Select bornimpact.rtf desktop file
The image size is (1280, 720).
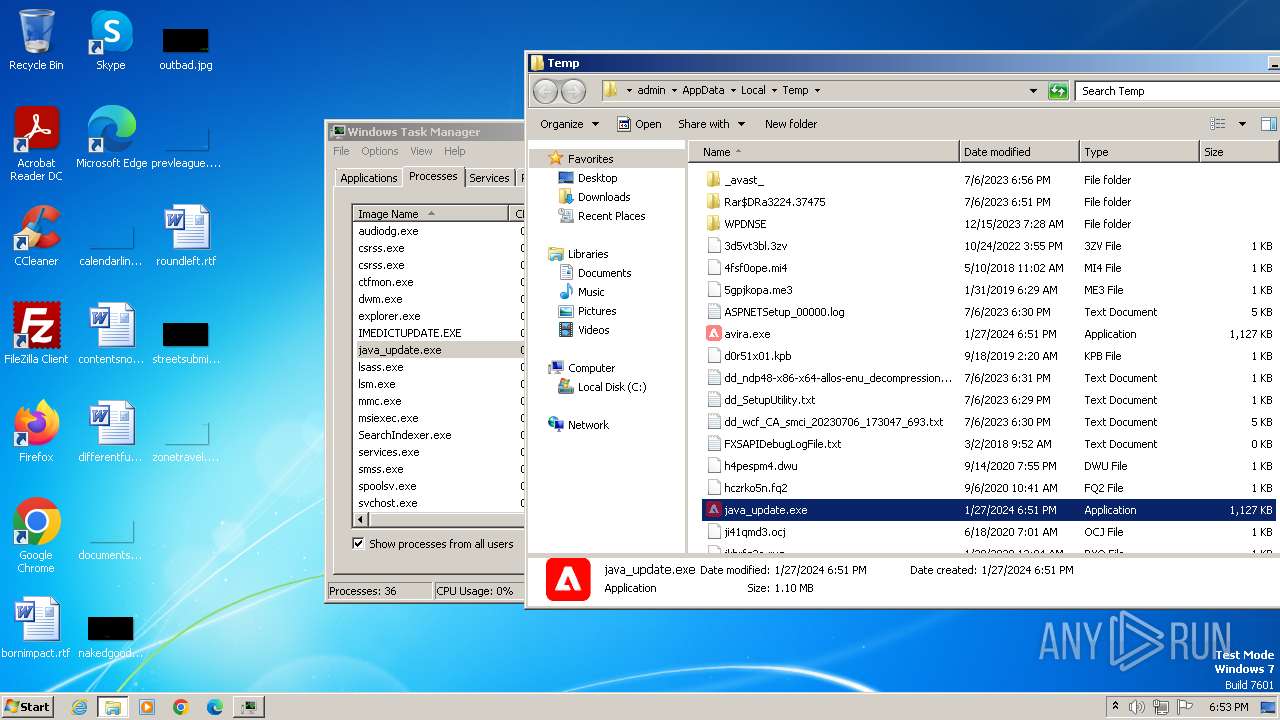(36, 628)
